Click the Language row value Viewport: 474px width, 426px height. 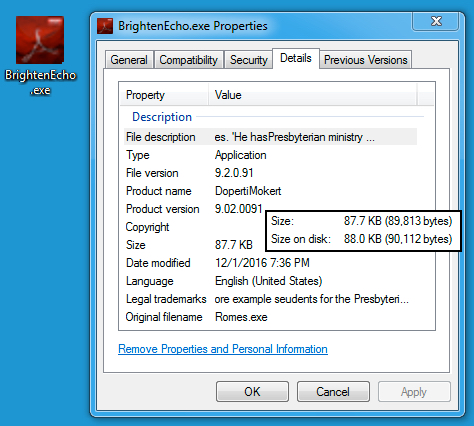(x=268, y=281)
